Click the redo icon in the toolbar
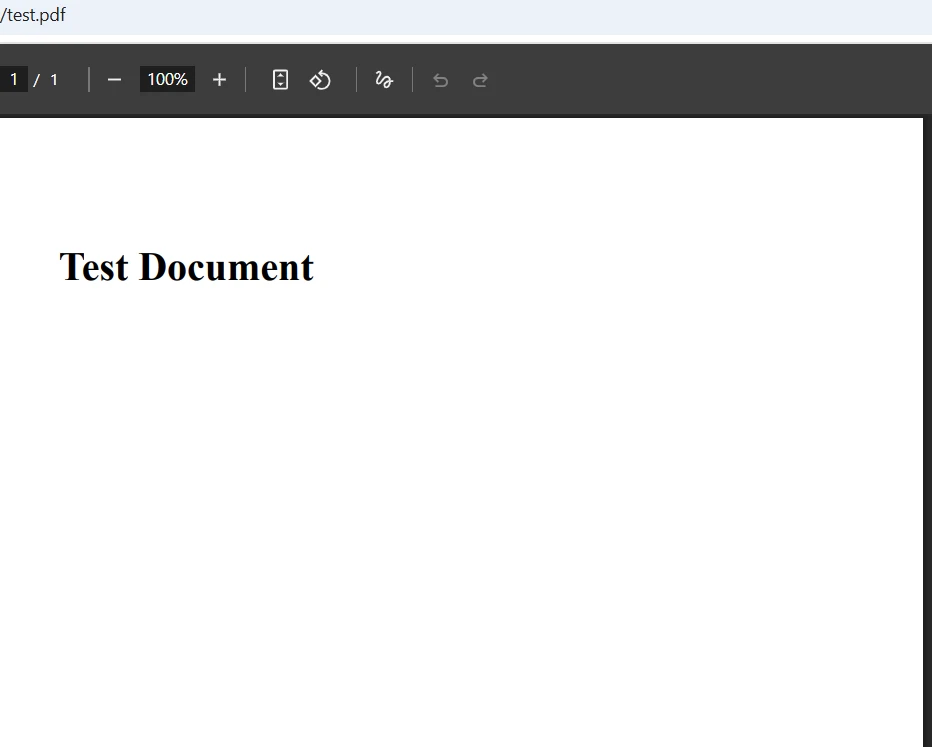The width and height of the screenshot is (932, 747). pos(480,80)
